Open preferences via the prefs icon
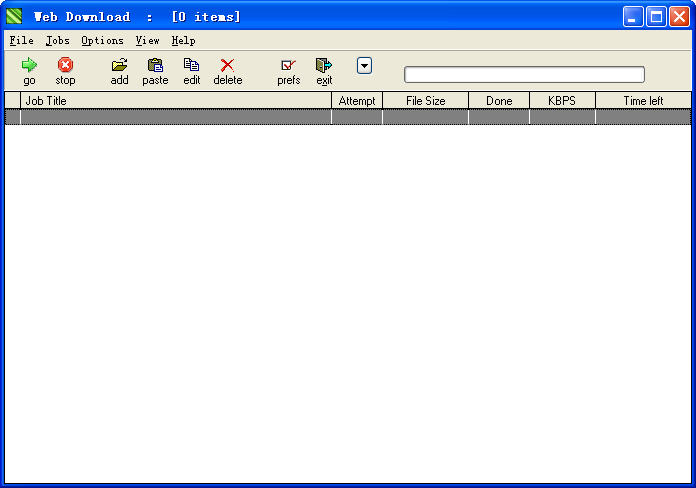The height and width of the screenshot is (488, 696). pos(289,65)
